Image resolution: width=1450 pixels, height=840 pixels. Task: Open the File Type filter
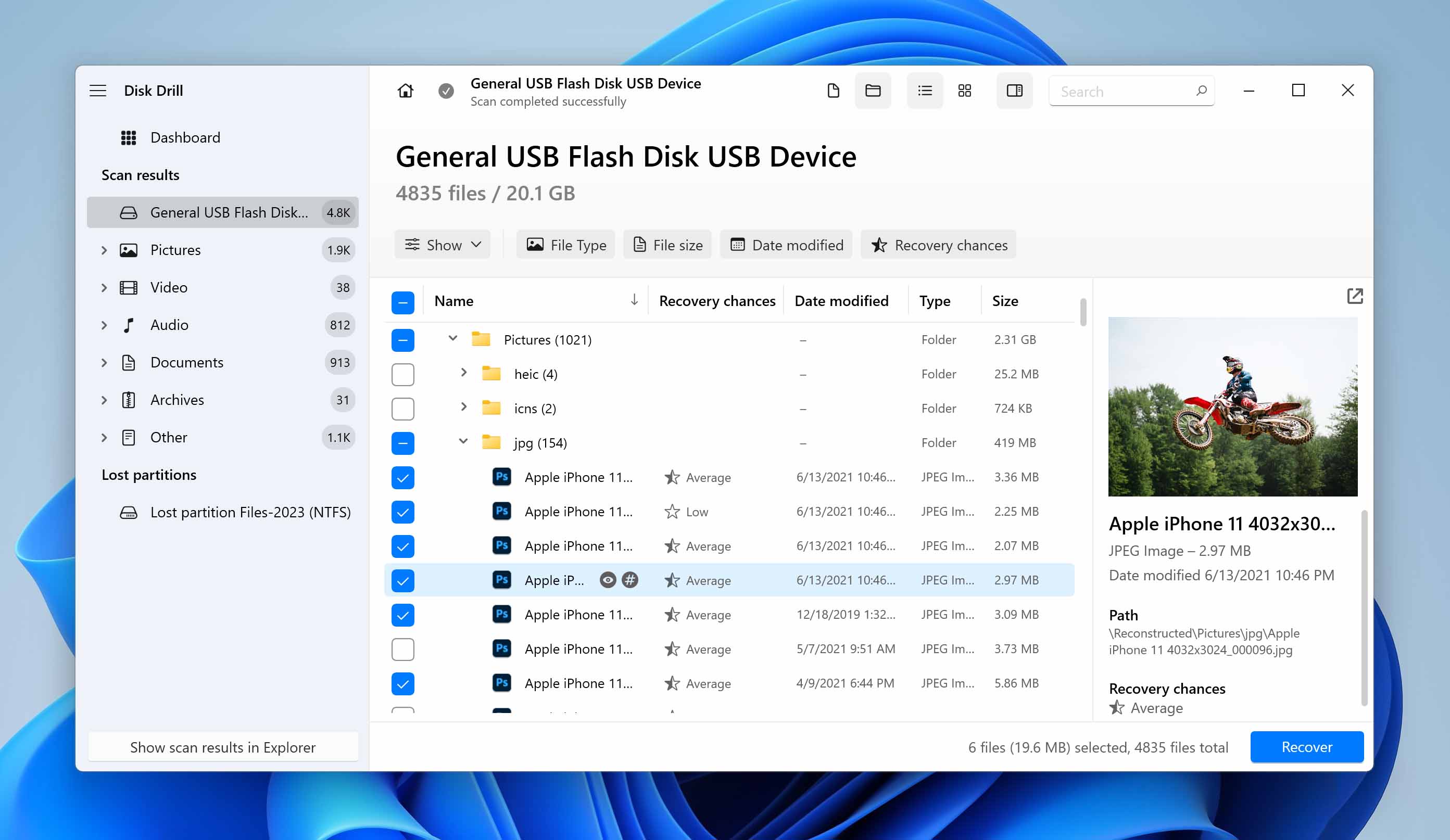coord(565,245)
